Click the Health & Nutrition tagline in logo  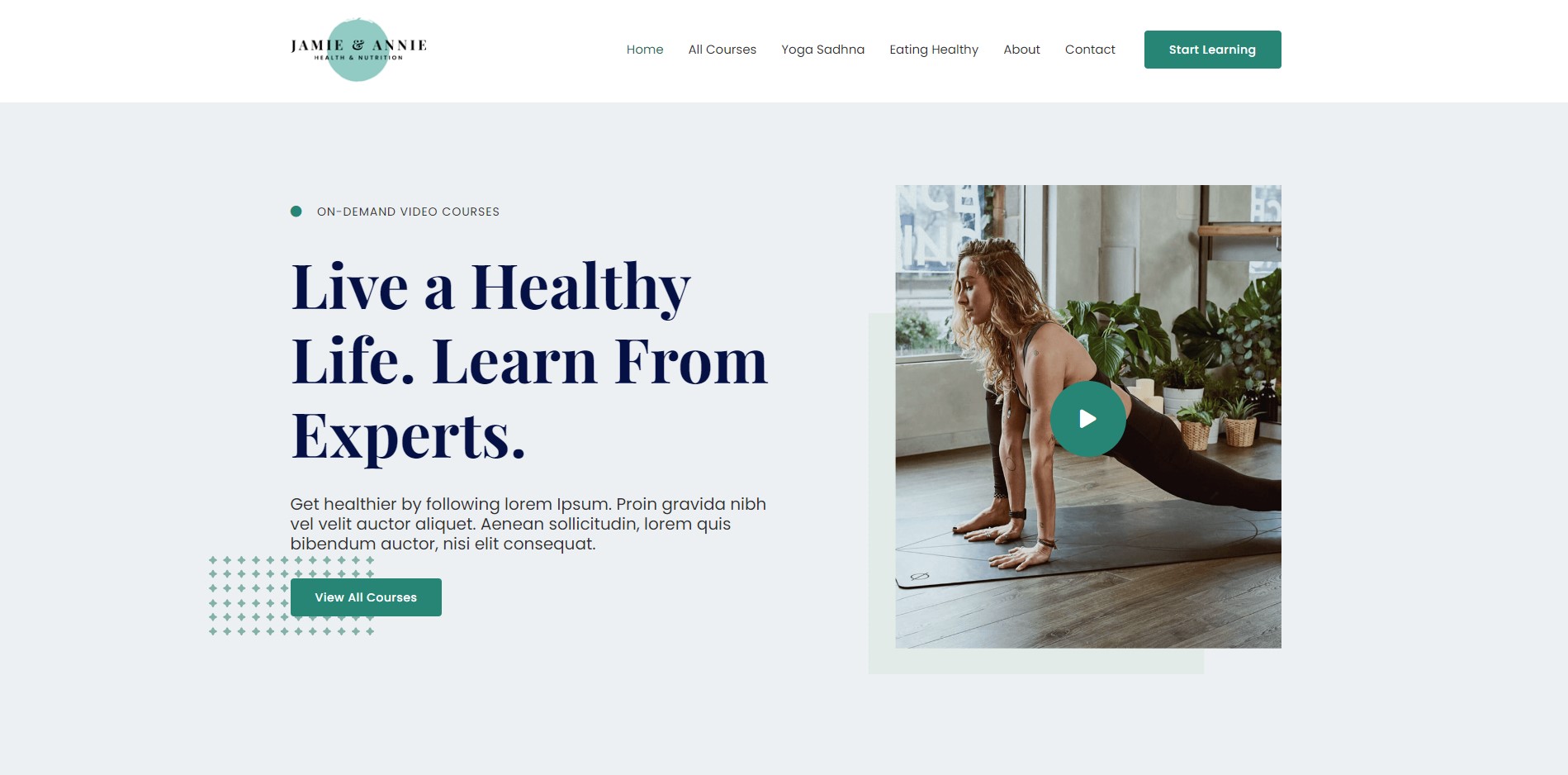[x=358, y=58]
